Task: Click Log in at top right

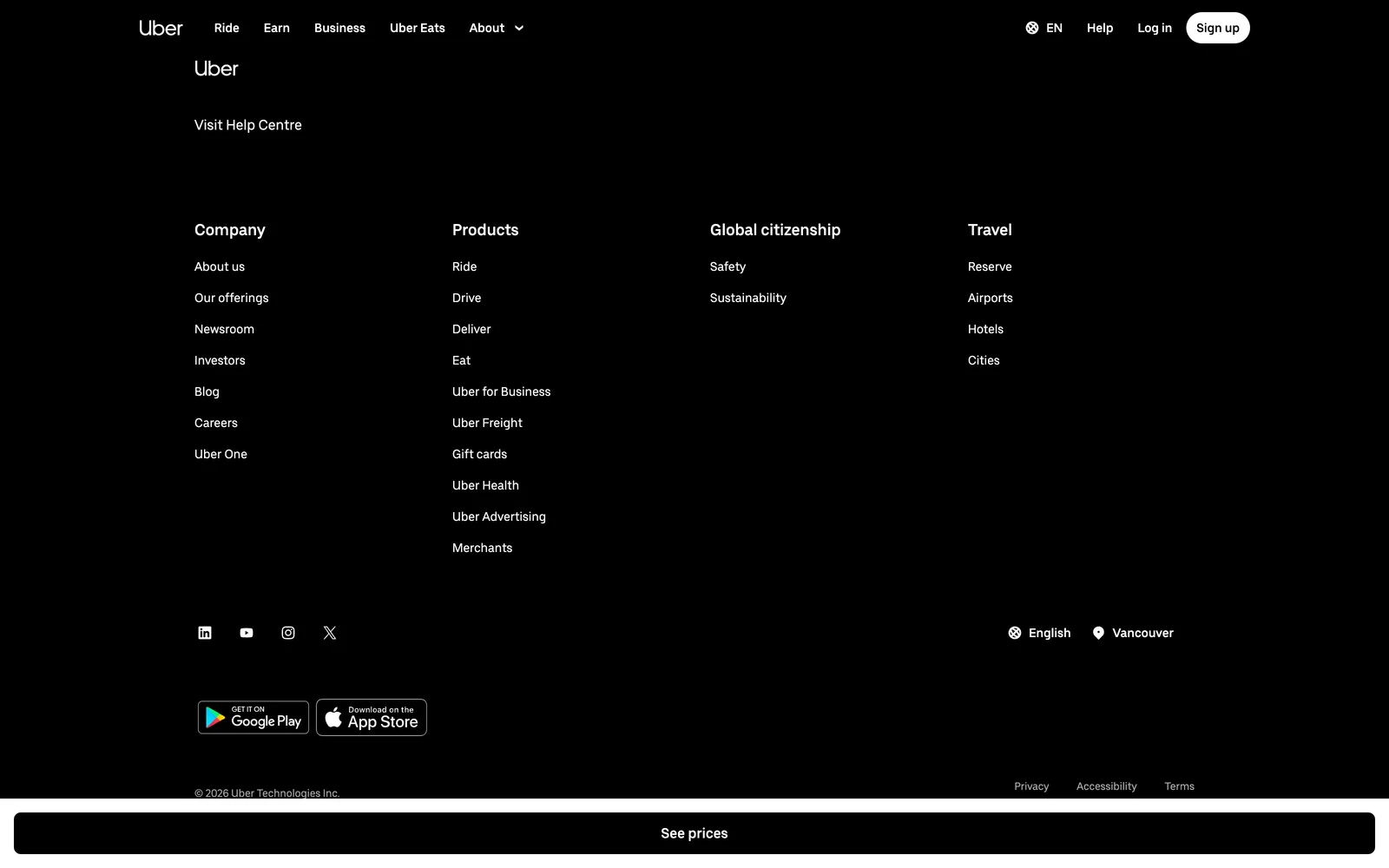Action: pos(1155,28)
